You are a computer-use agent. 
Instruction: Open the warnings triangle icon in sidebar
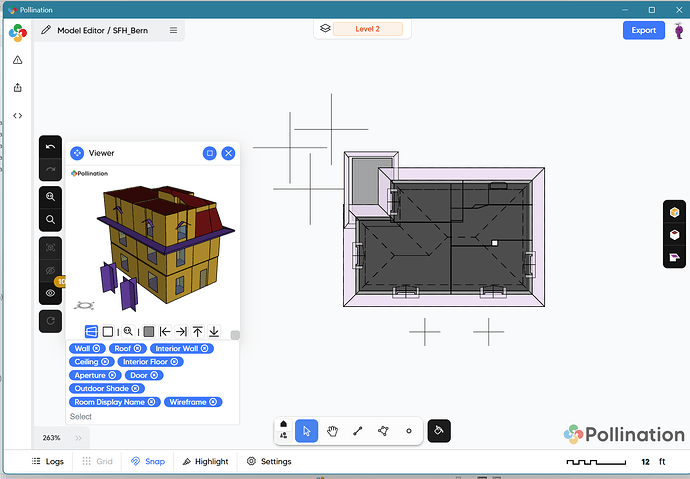(17, 60)
